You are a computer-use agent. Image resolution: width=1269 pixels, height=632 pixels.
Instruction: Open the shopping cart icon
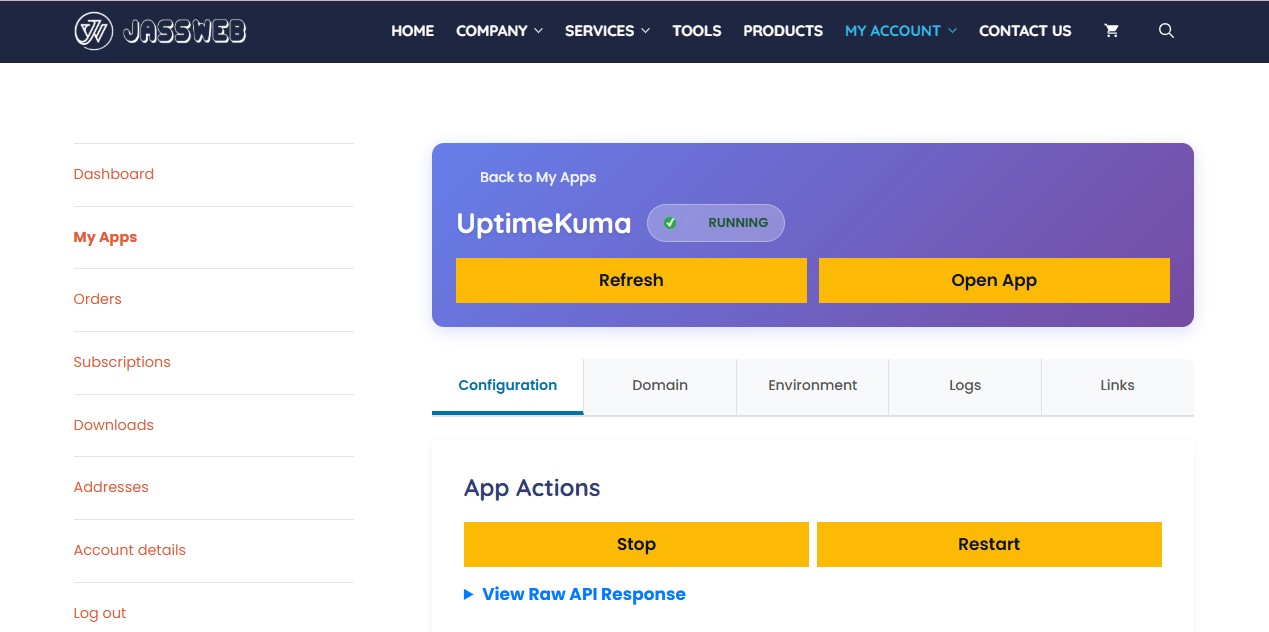1111,31
